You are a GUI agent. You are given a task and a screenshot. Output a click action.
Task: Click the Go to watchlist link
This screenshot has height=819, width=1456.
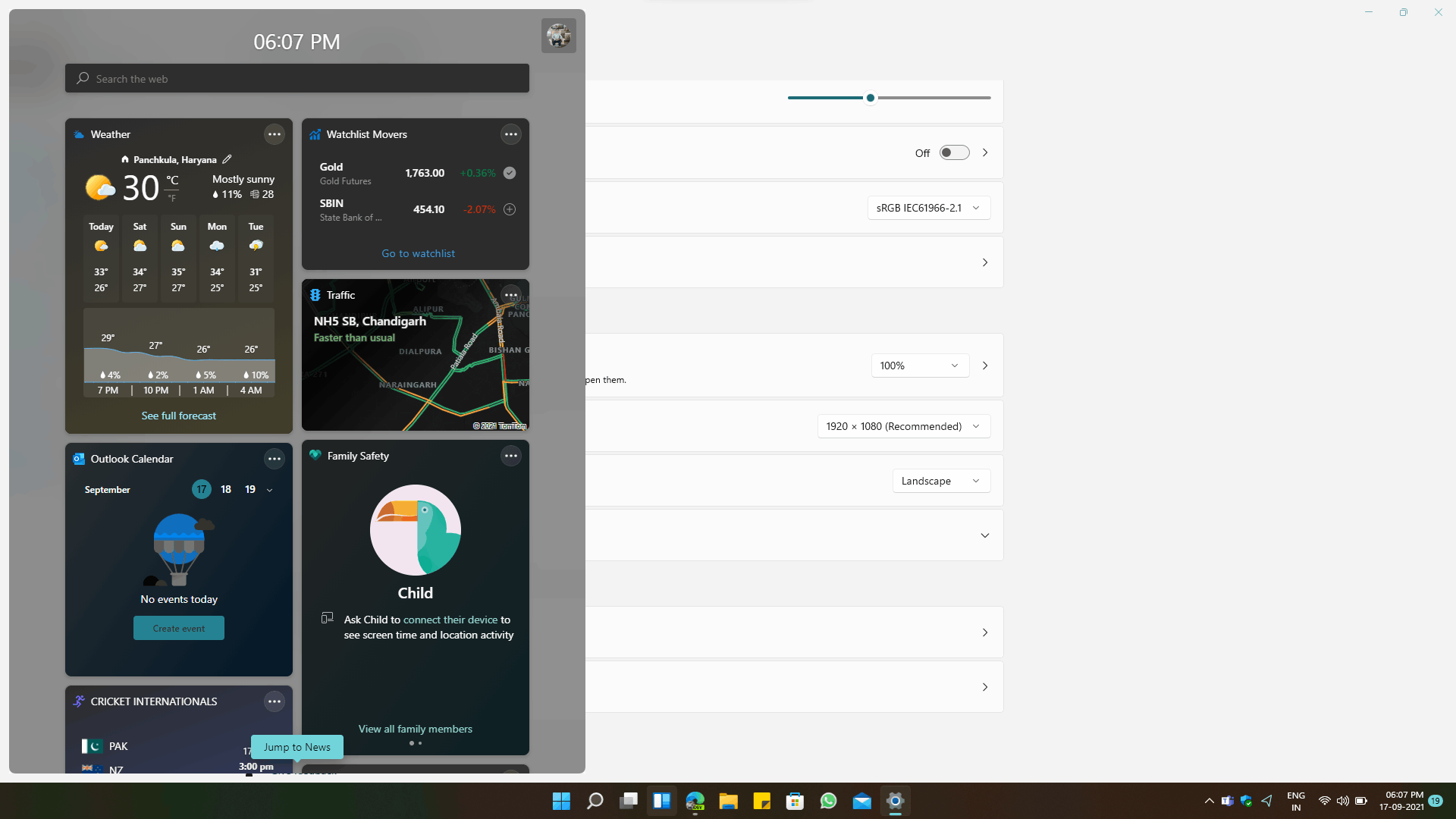pos(417,253)
